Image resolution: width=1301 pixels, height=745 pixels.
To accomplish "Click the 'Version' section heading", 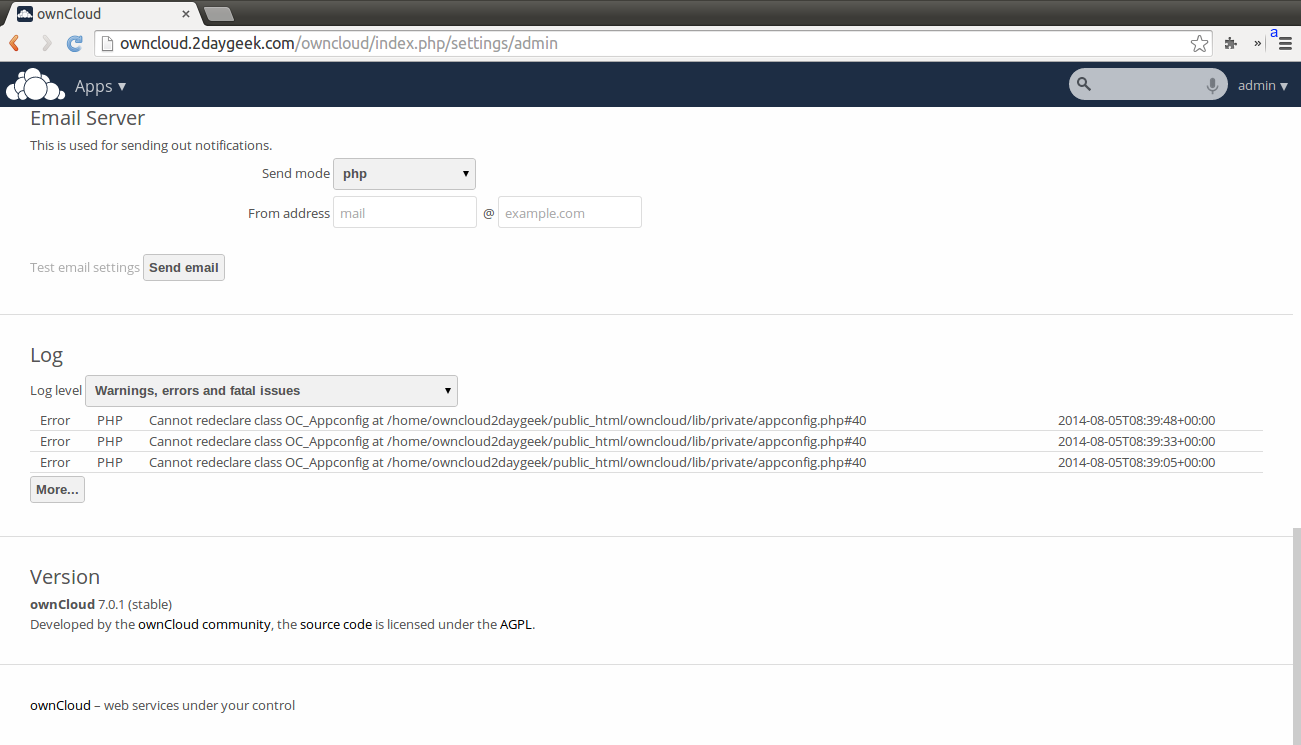I will pyautogui.click(x=65, y=577).
